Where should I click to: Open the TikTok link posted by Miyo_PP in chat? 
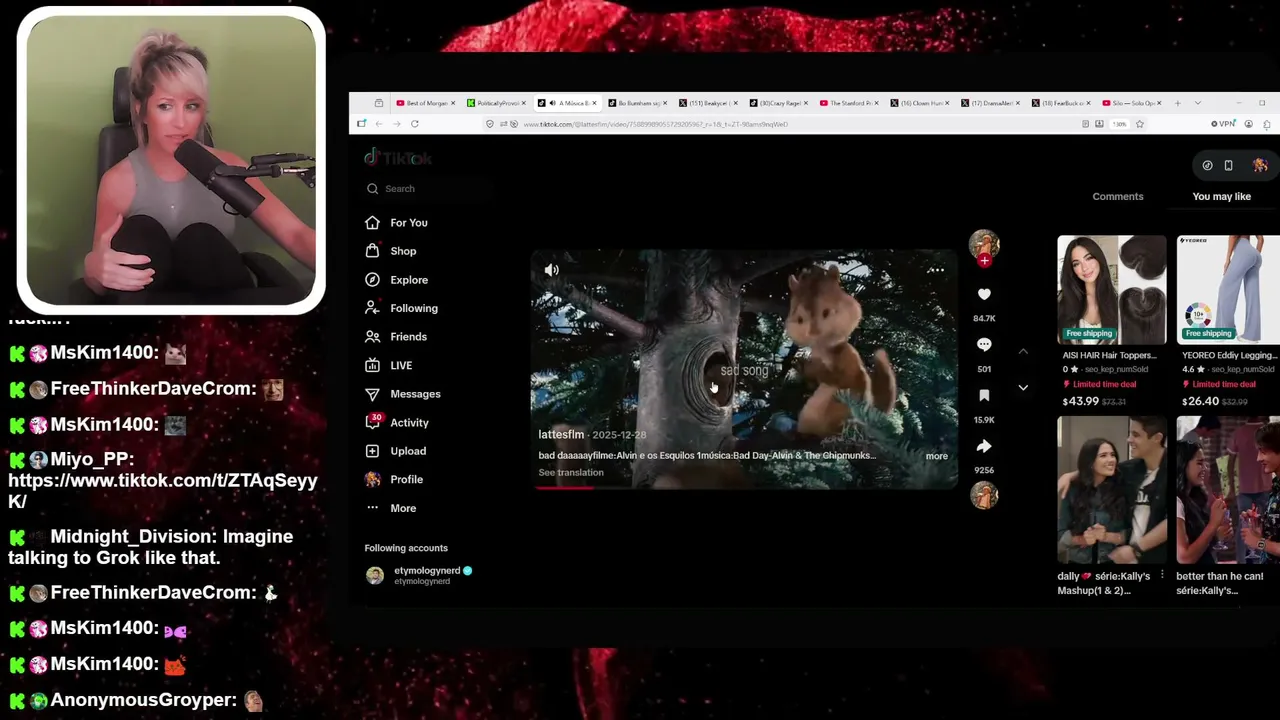[x=162, y=491]
